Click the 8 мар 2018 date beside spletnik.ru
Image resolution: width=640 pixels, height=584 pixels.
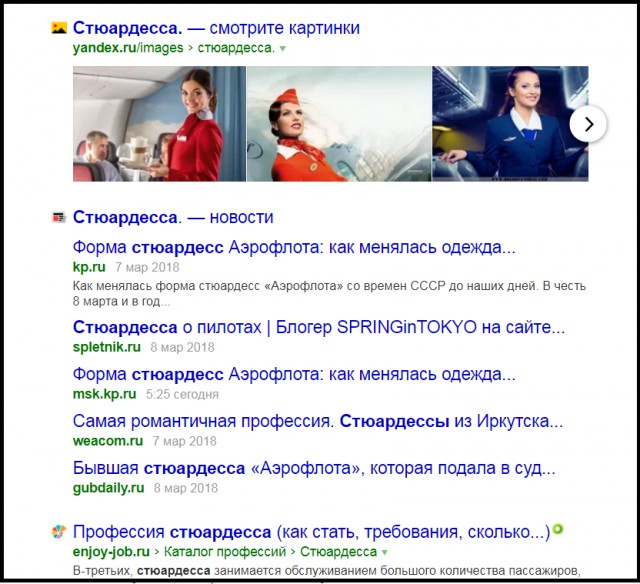tap(182, 347)
